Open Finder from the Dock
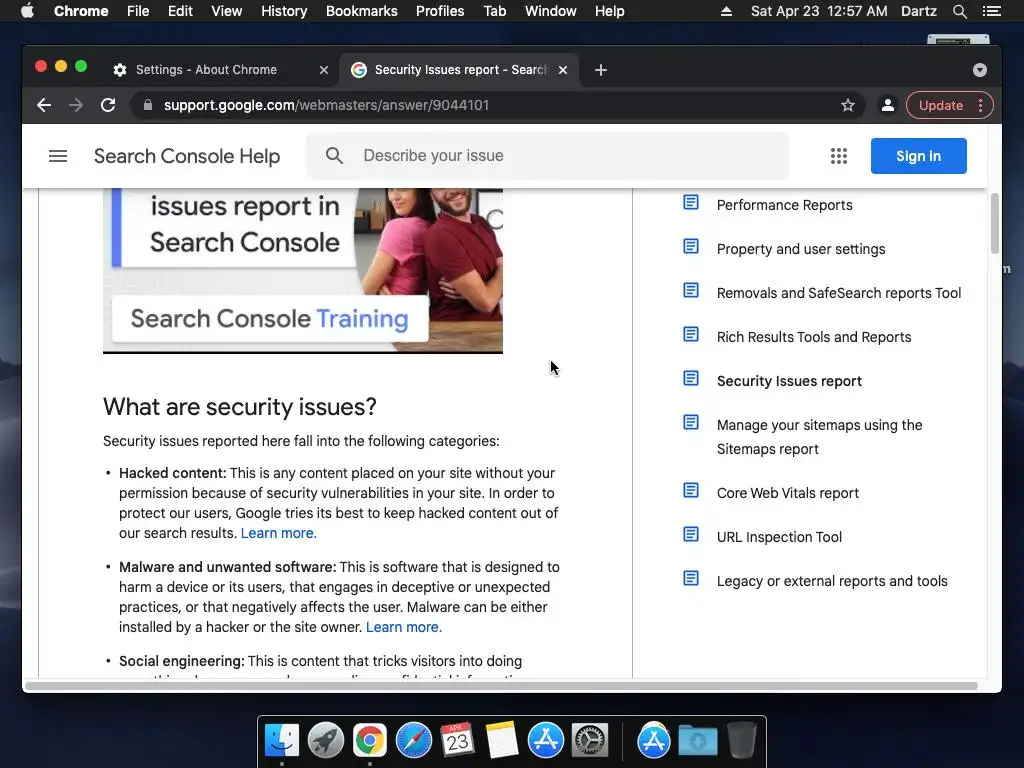1024x768 pixels. (282, 741)
